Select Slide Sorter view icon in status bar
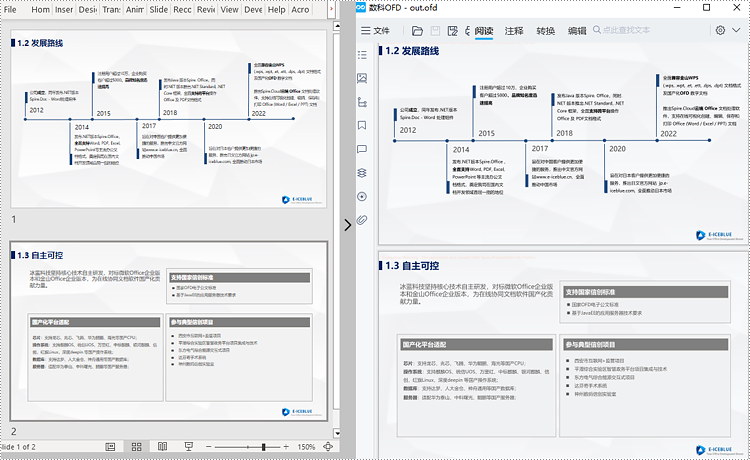The height and width of the screenshot is (460, 750). [x=136, y=447]
